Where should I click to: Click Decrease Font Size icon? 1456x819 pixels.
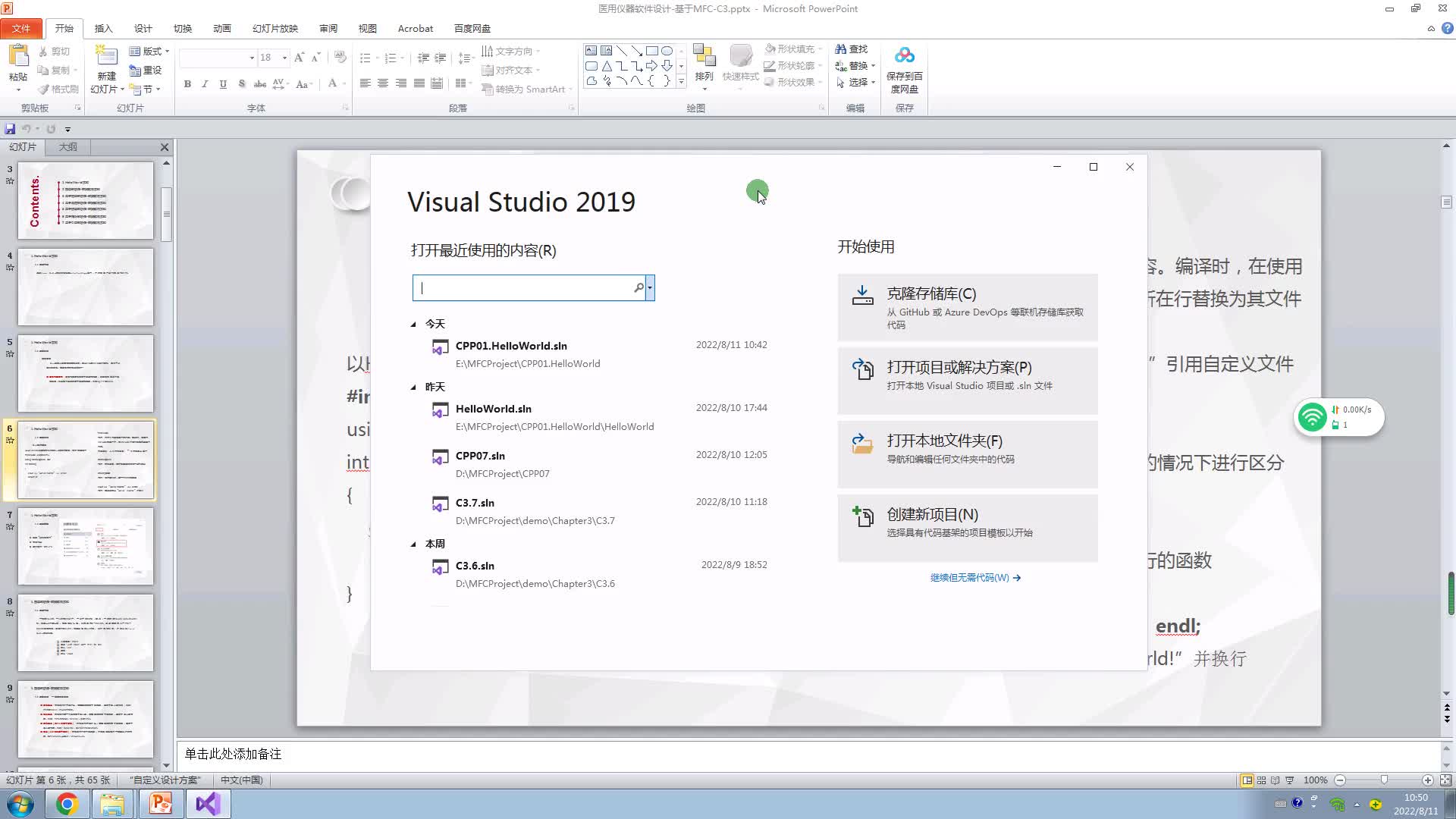pos(315,58)
